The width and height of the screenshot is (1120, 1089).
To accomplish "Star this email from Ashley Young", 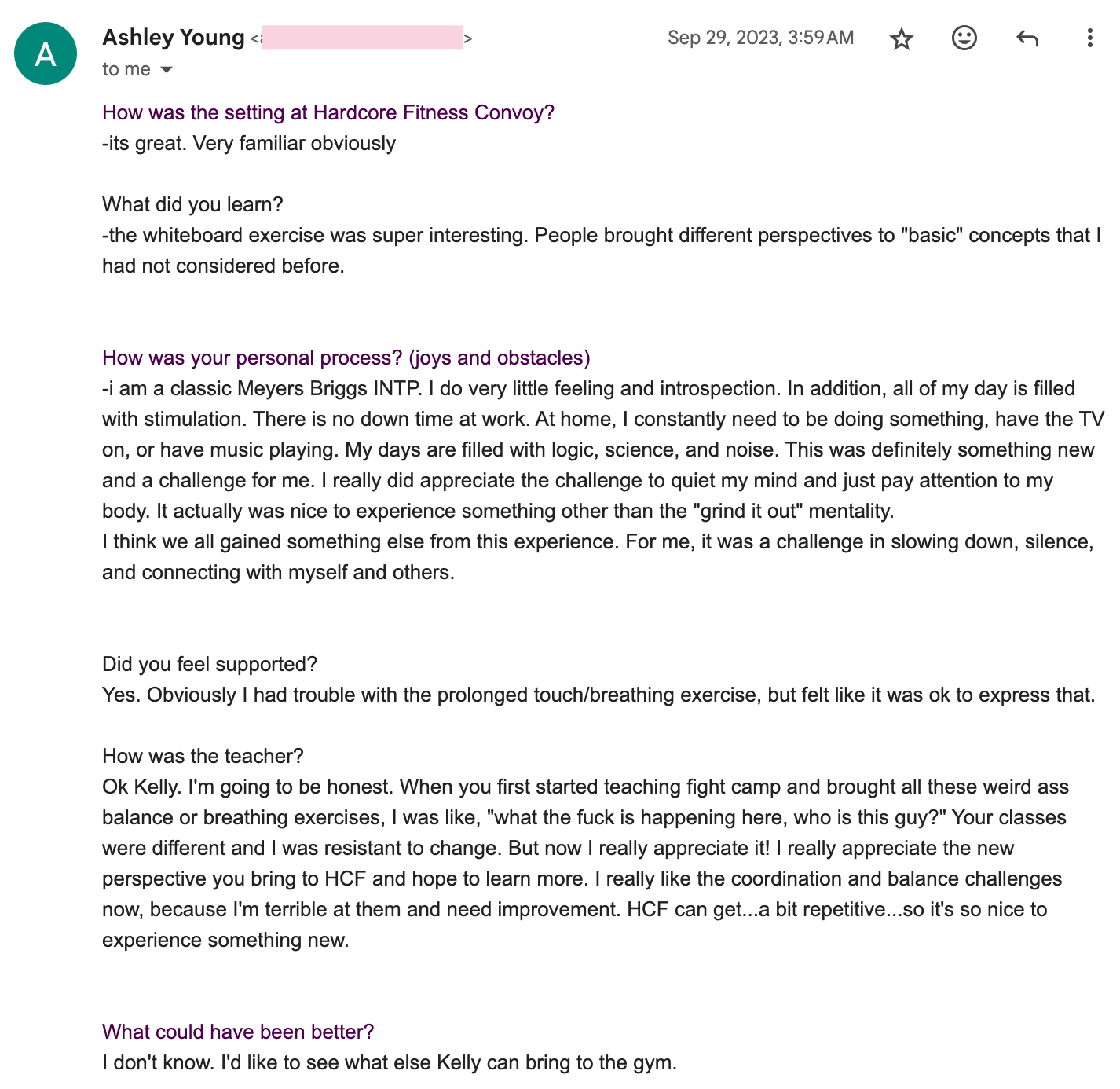I will click(902, 38).
